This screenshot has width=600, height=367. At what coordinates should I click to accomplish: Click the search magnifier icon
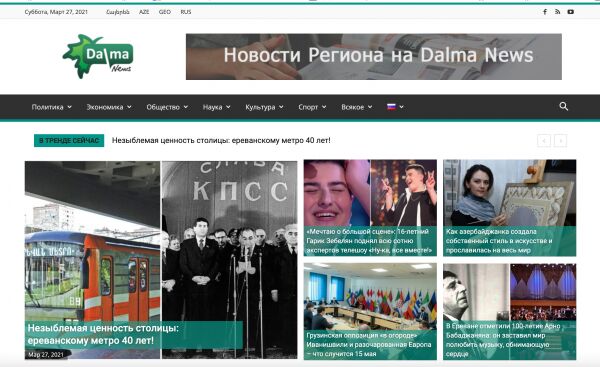click(564, 106)
